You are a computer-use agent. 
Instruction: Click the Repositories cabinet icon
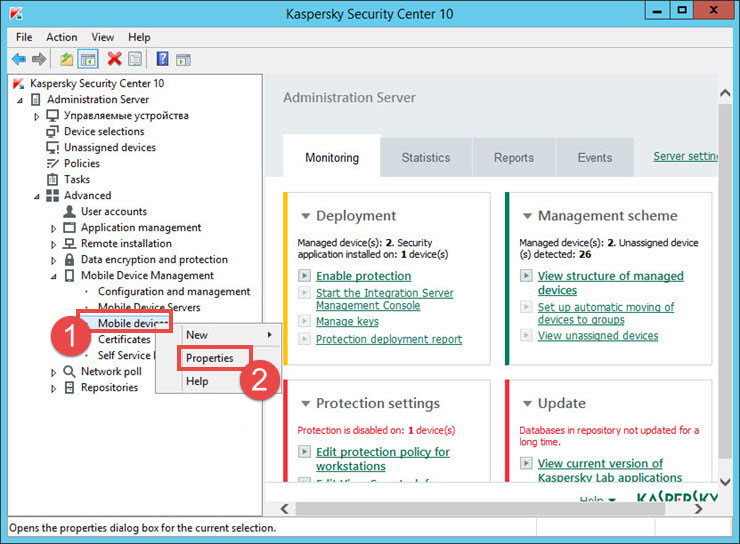pos(69,388)
